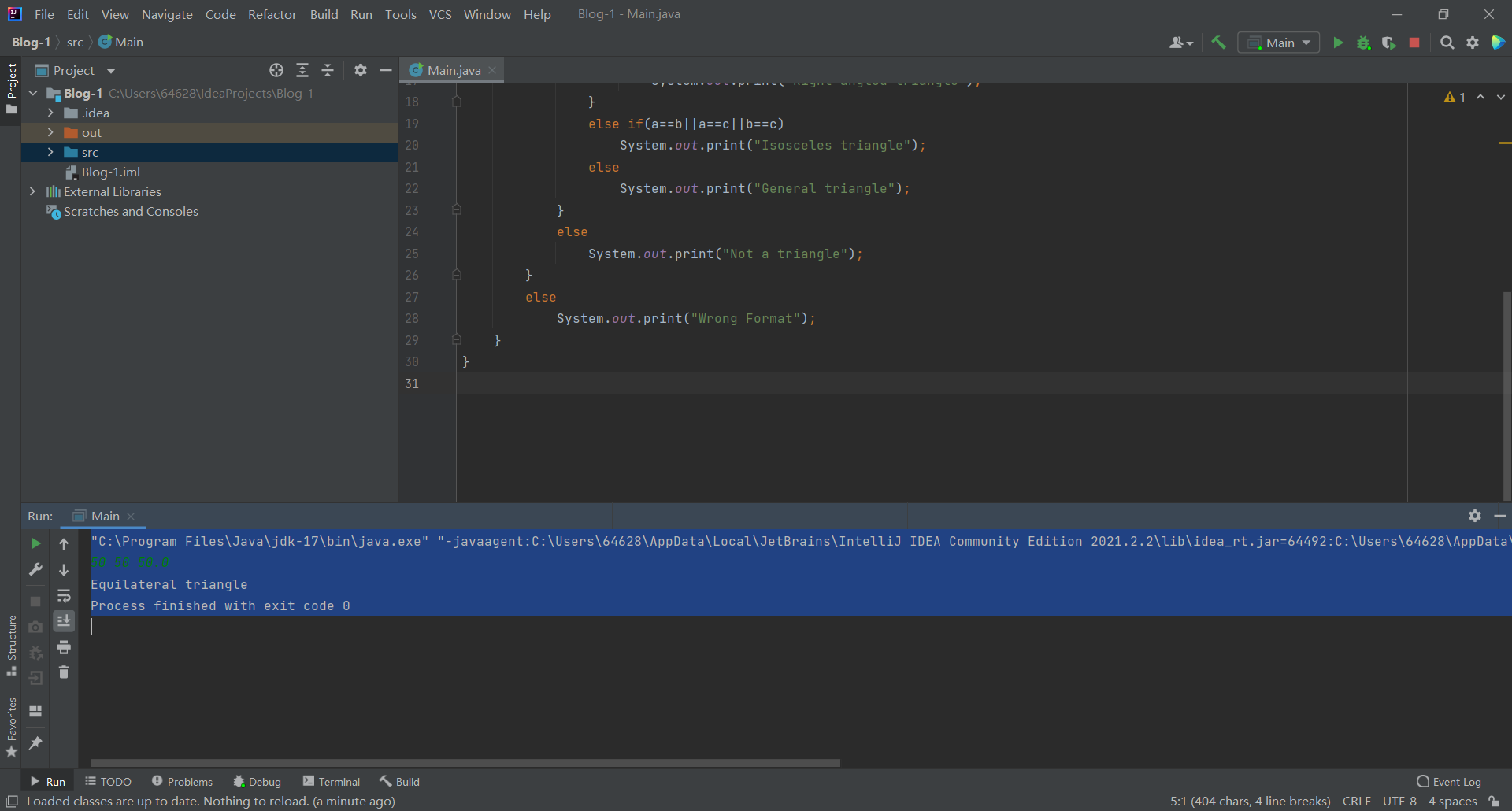Viewport: 1512px width, 811px height.
Task: Toggle the Structure side tool window button
Action: (11, 645)
